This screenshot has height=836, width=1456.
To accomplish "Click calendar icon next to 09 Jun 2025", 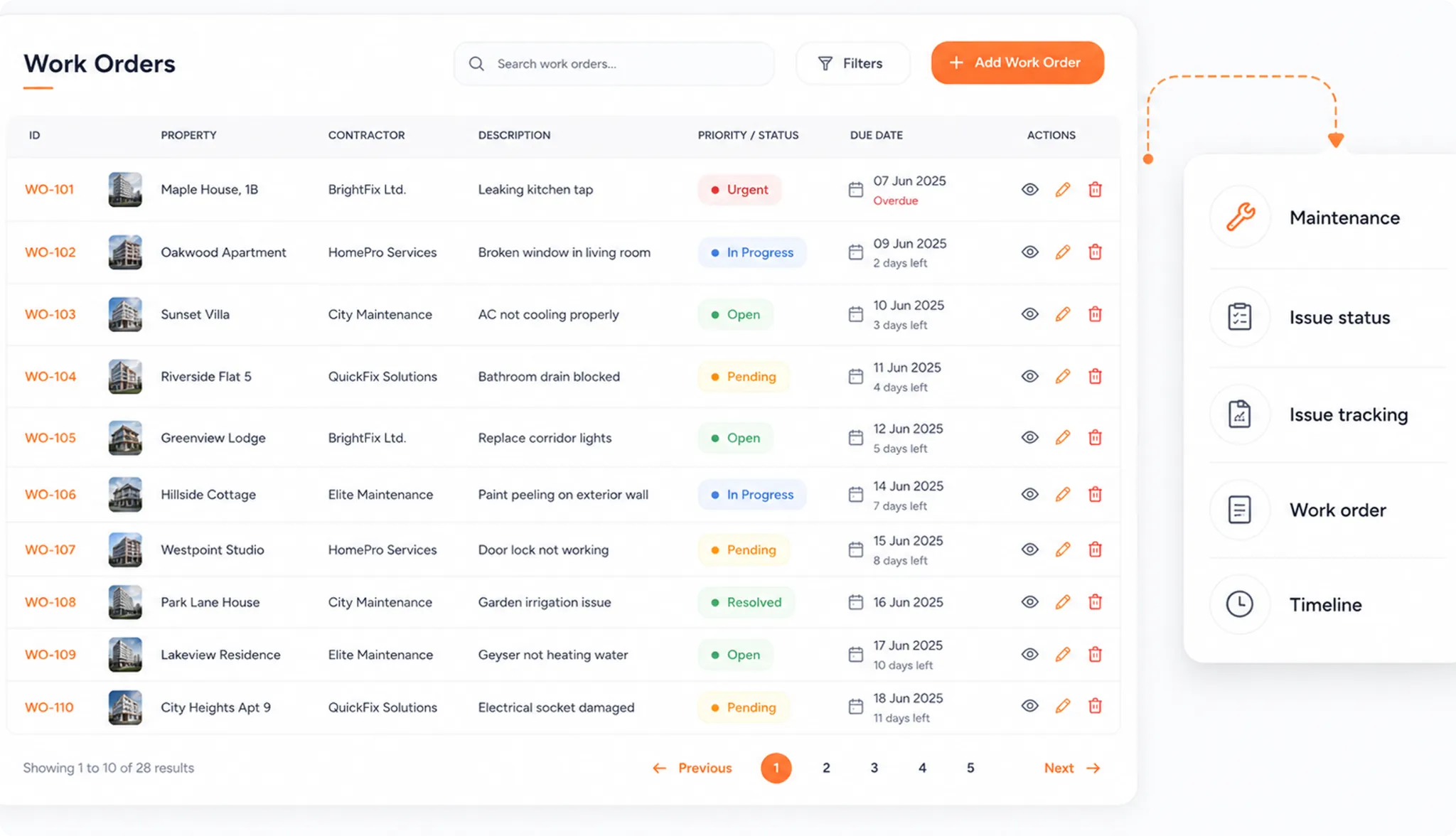I will [x=855, y=252].
